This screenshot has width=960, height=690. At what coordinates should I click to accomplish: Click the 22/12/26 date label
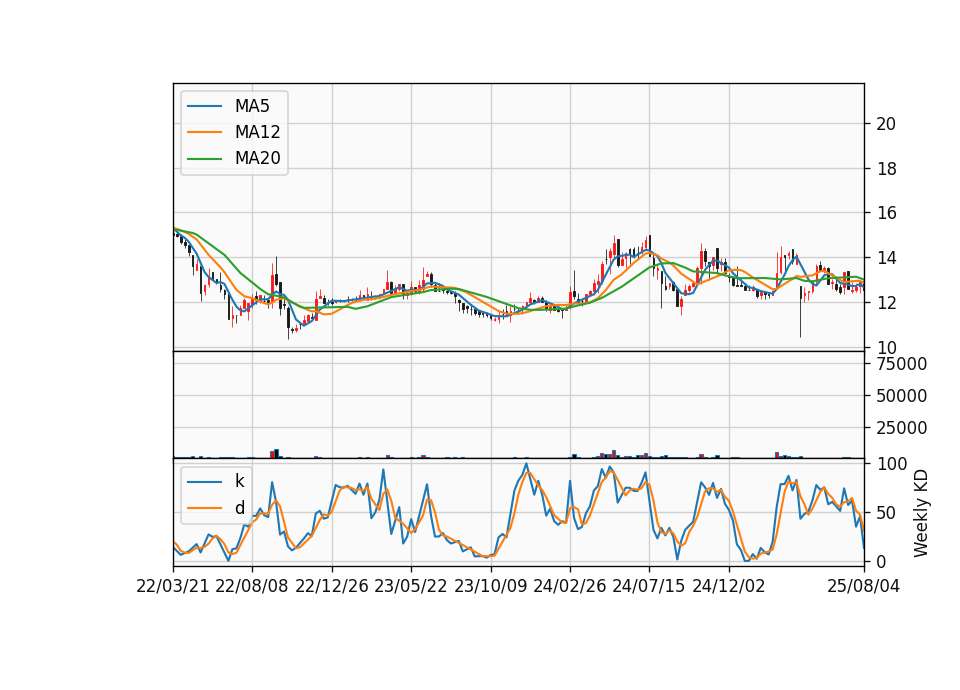coord(332,587)
